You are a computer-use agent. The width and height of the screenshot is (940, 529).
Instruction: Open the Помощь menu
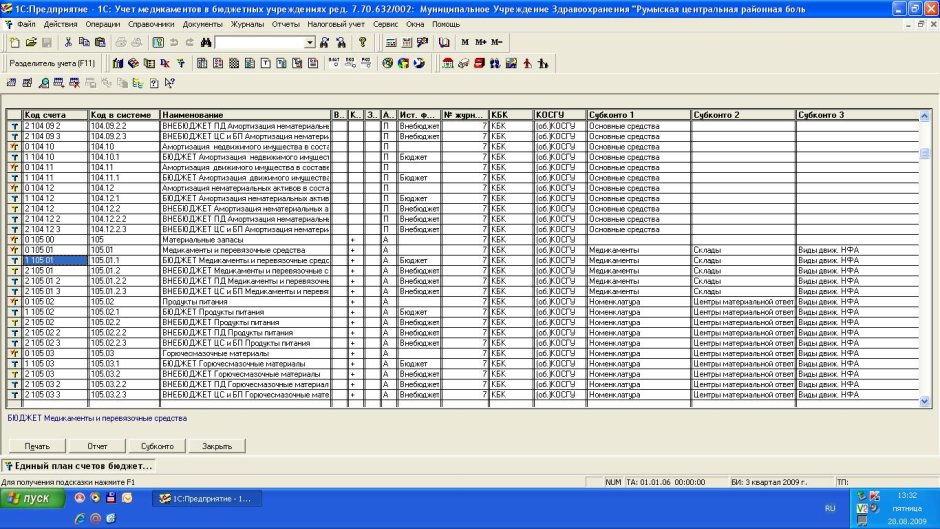[x=446, y=24]
